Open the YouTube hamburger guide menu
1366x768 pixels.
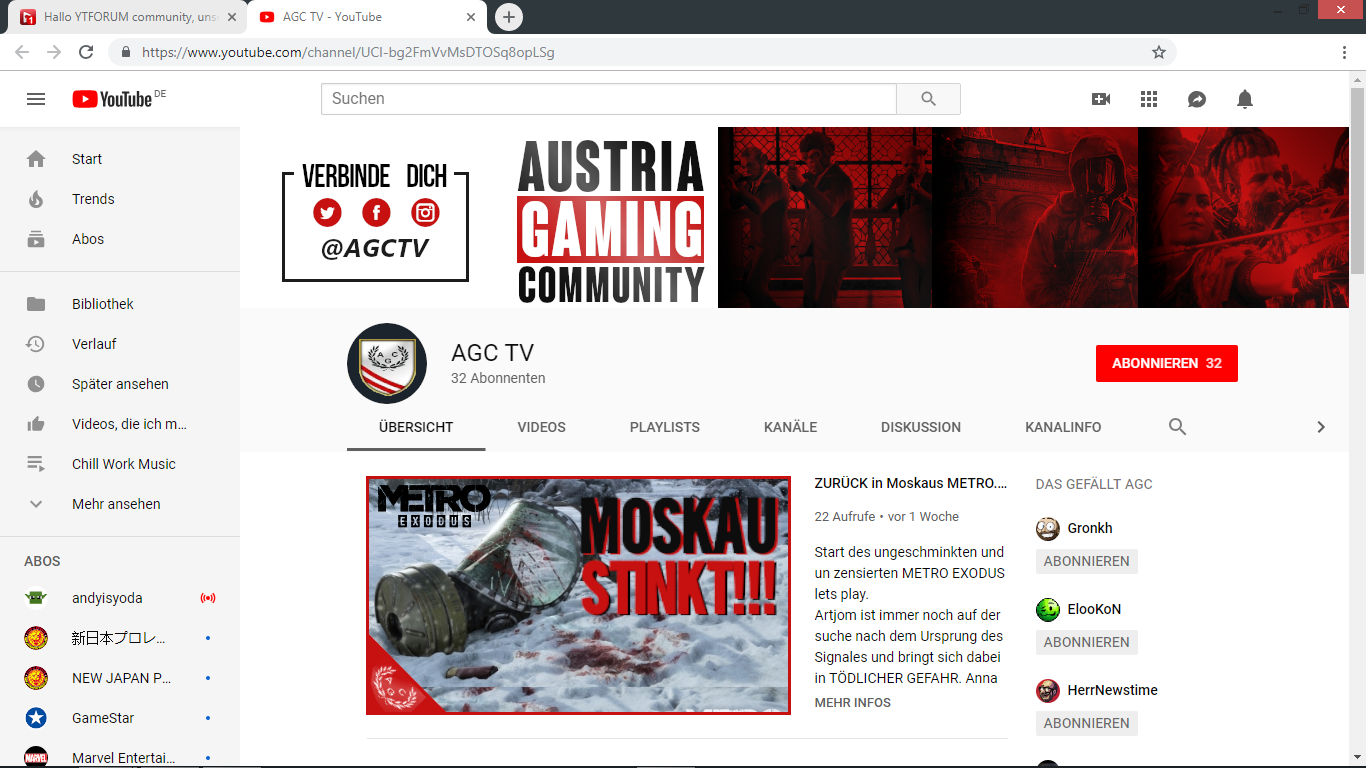36,99
